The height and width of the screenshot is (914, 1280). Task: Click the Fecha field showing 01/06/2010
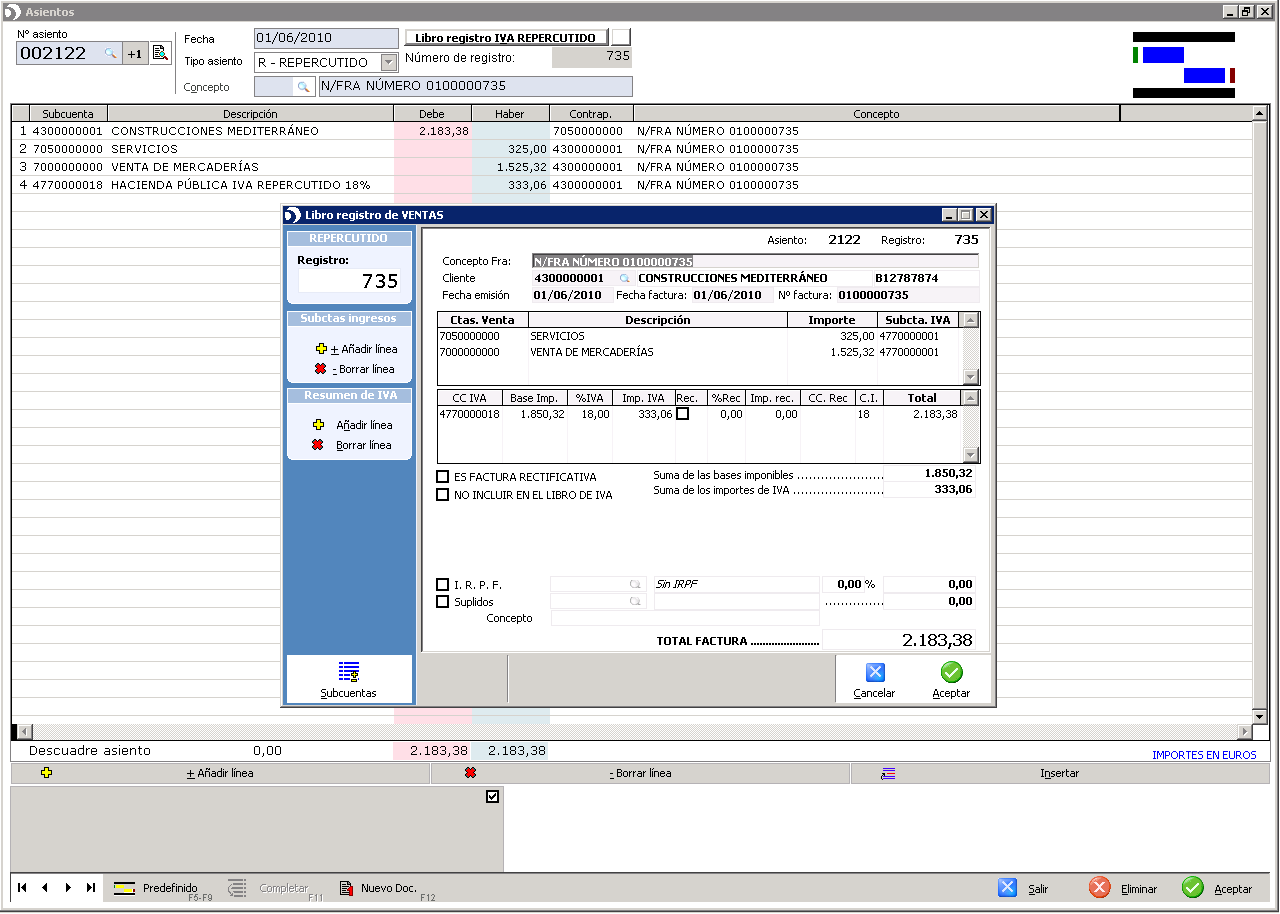click(327, 38)
